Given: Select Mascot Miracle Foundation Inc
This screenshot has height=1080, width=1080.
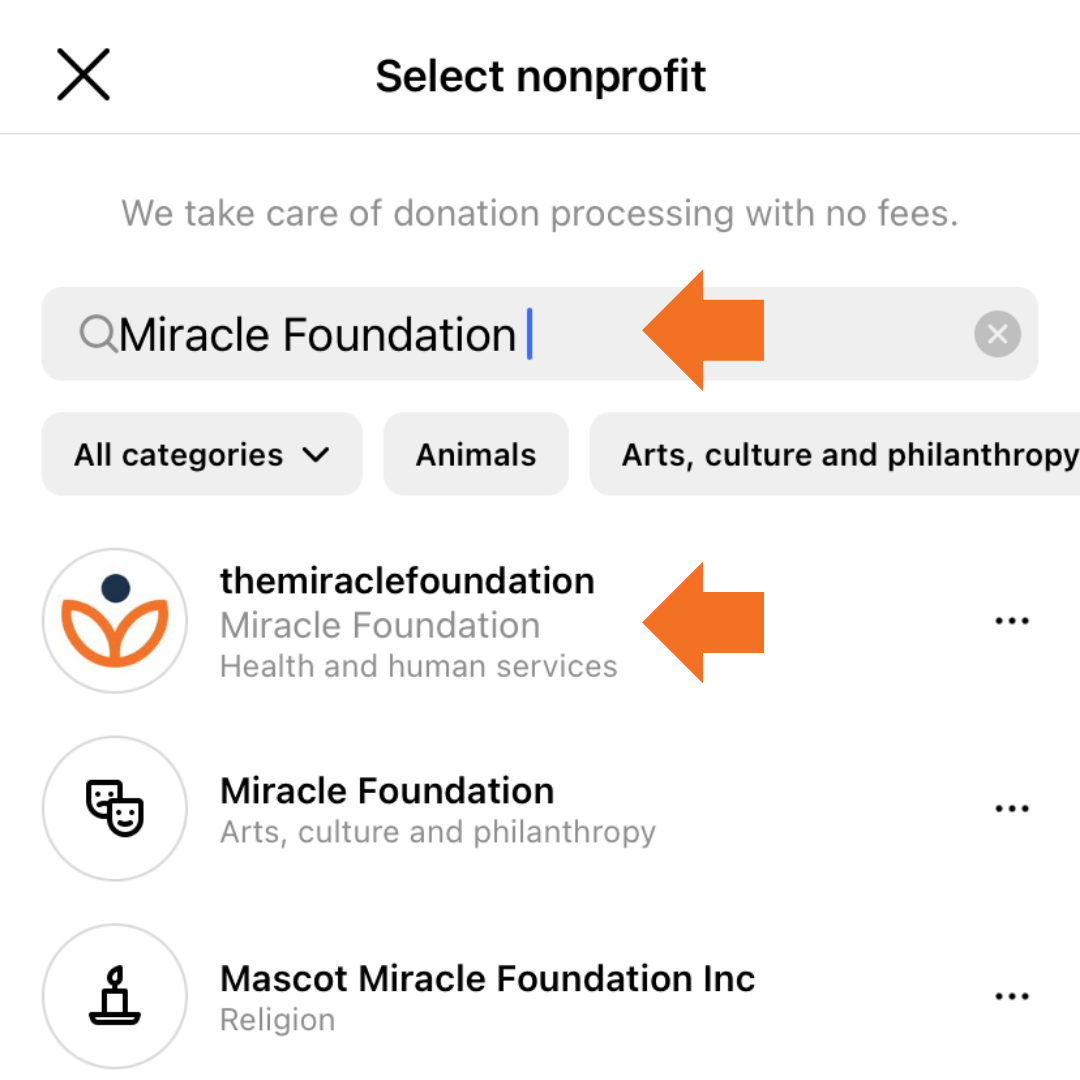Looking at the screenshot, I should (x=487, y=978).
